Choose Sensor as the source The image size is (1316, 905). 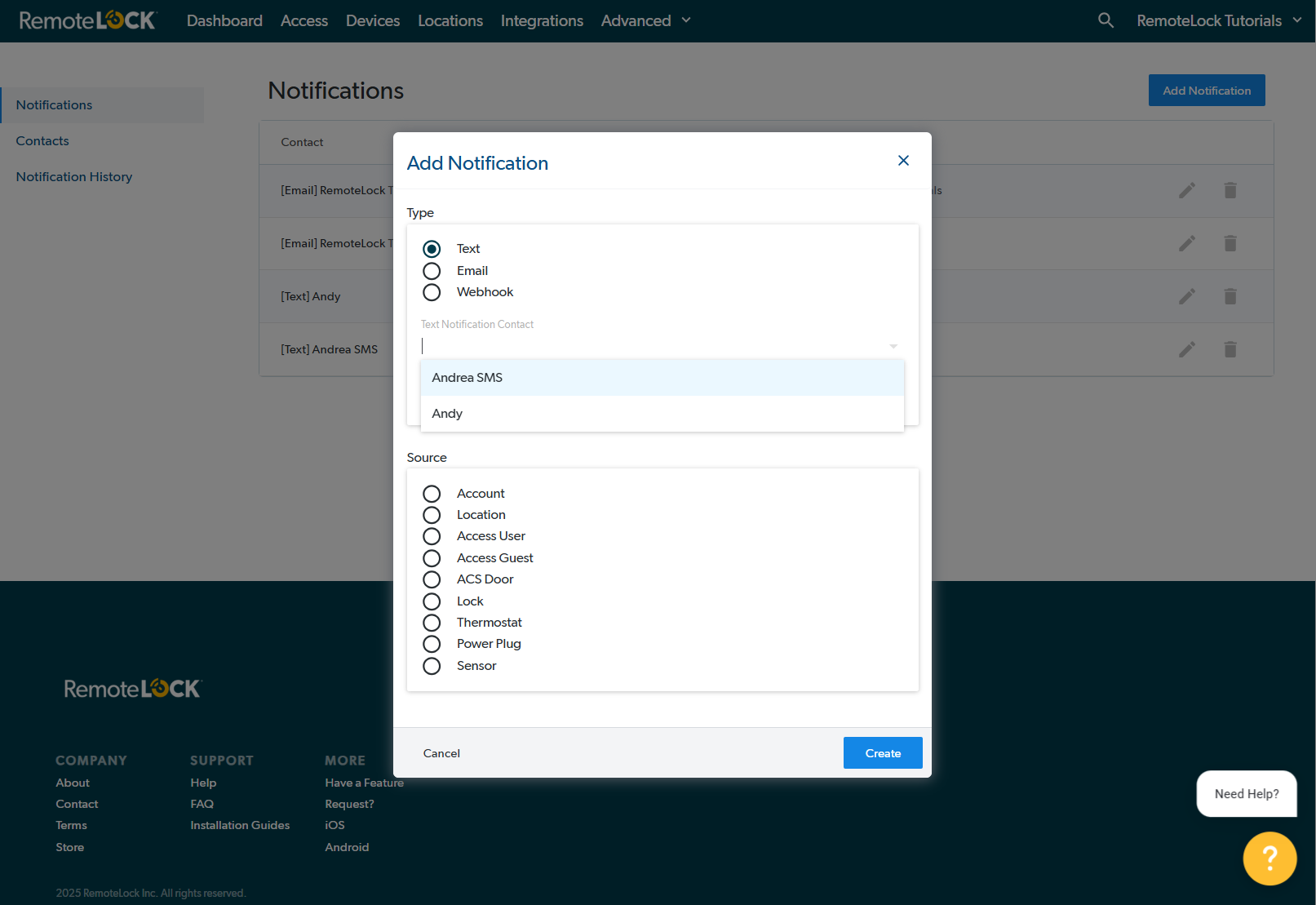[432, 666]
